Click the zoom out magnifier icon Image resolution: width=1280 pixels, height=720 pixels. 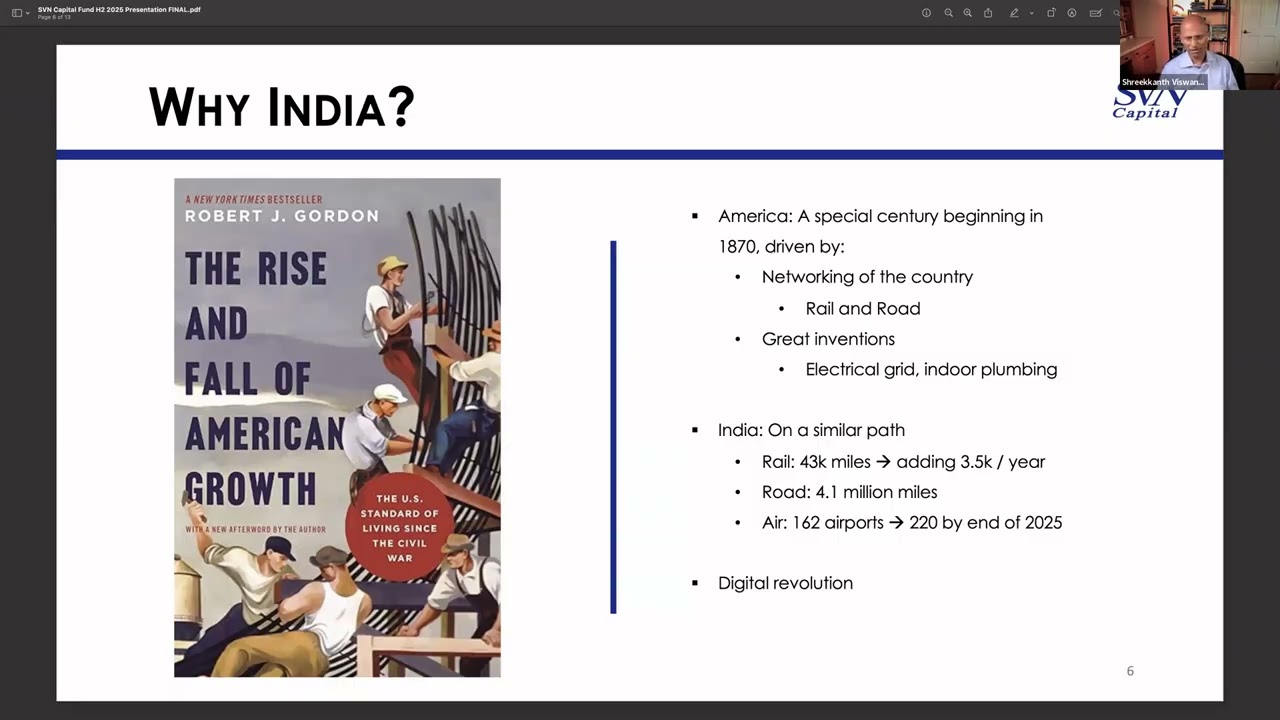(948, 13)
